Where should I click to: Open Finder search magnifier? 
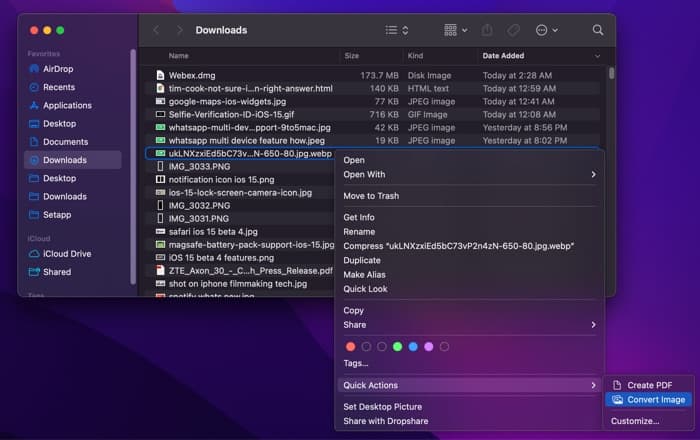pyautogui.click(x=598, y=30)
